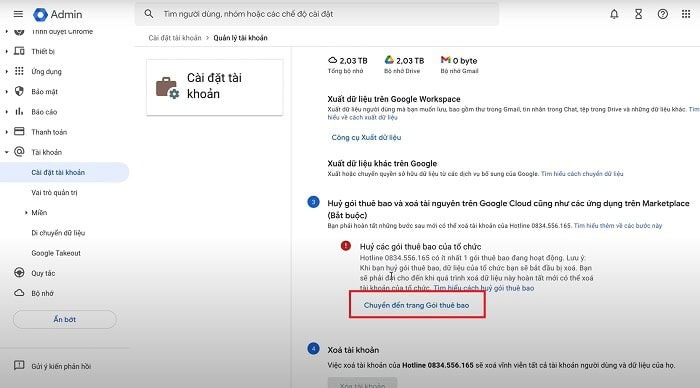Open Quy tắc in sidebar
Image resolution: width=700 pixels, height=388 pixels.
coord(43,273)
